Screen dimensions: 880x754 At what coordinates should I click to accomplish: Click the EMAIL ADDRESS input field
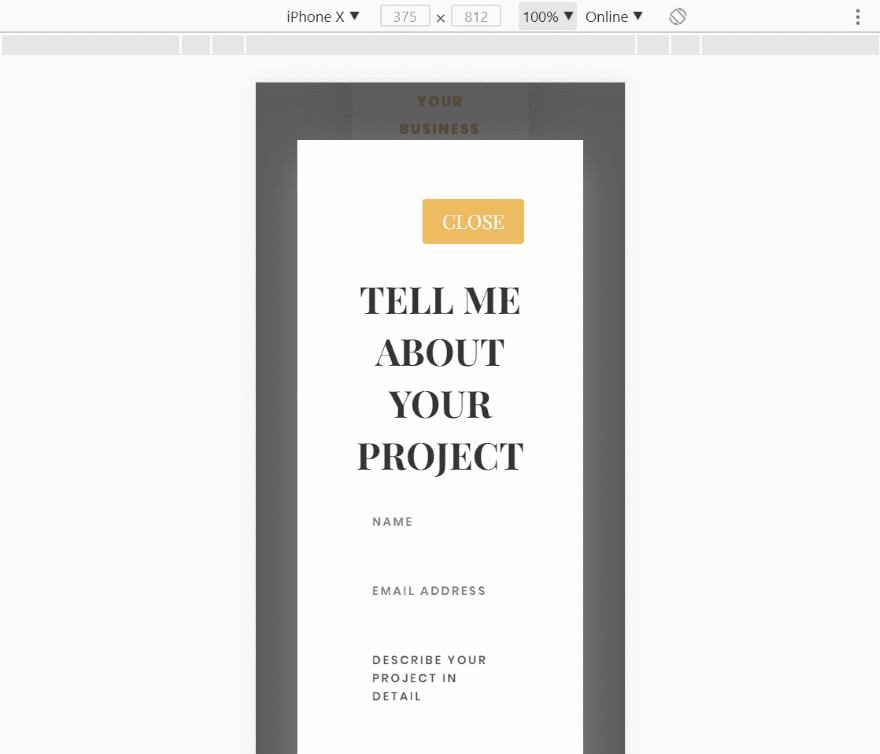(440, 590)
